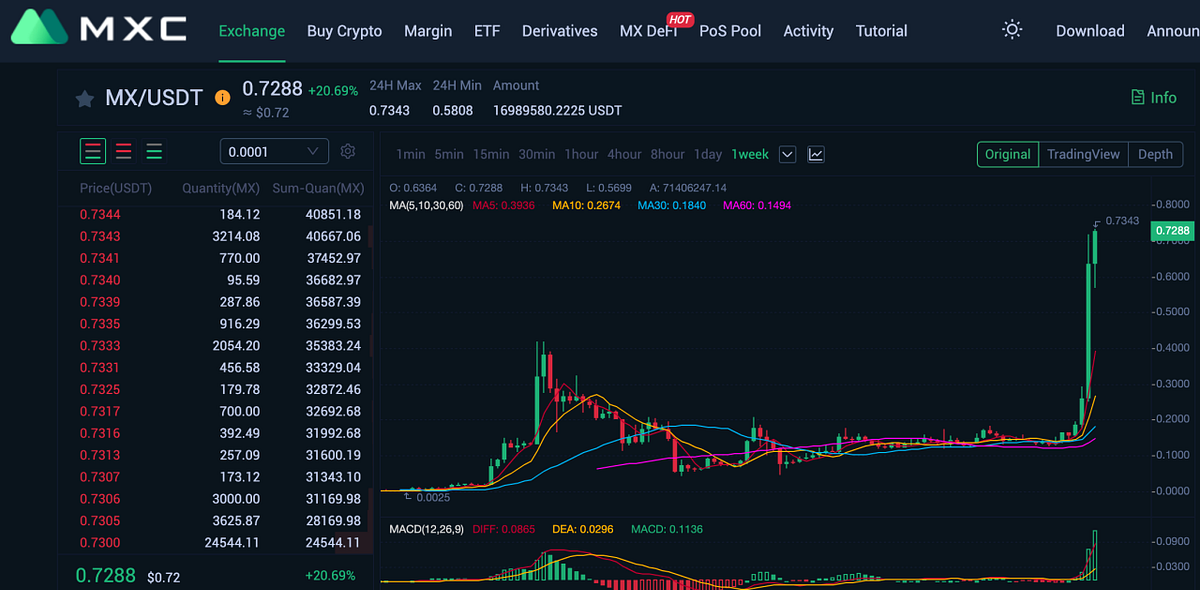Screen dimensions: 1200x590
Task: Click the Quantity(MX) column header
Action: 221,188
